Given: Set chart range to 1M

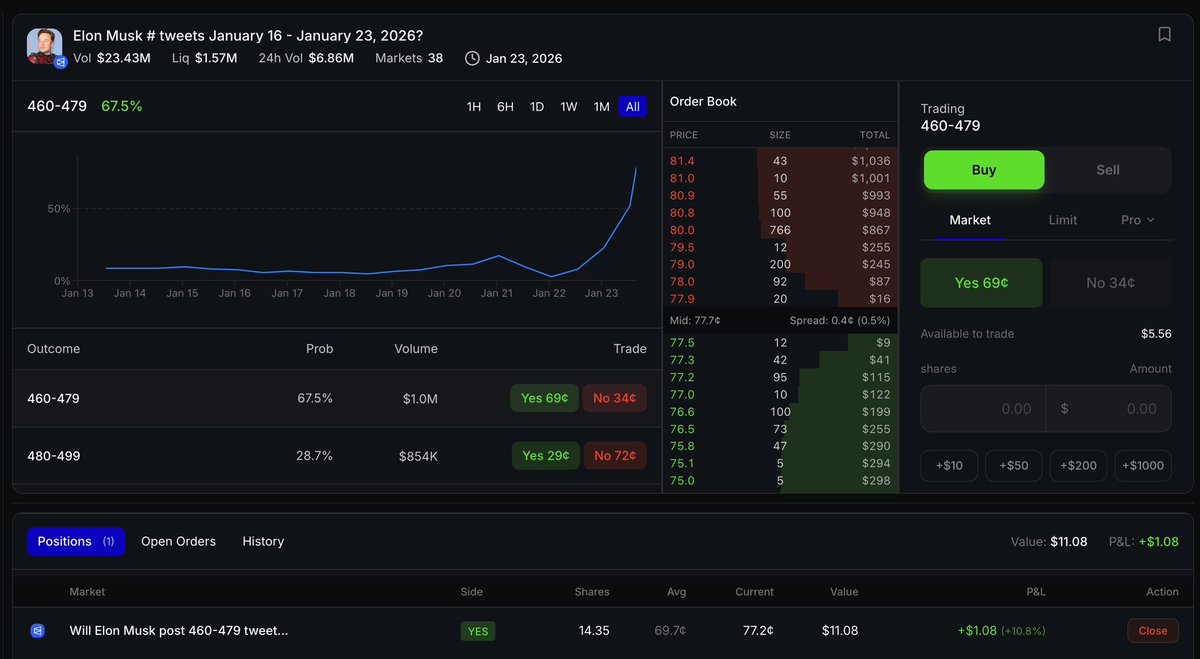Looking at the screenshot, I should [x=601, y=106].
